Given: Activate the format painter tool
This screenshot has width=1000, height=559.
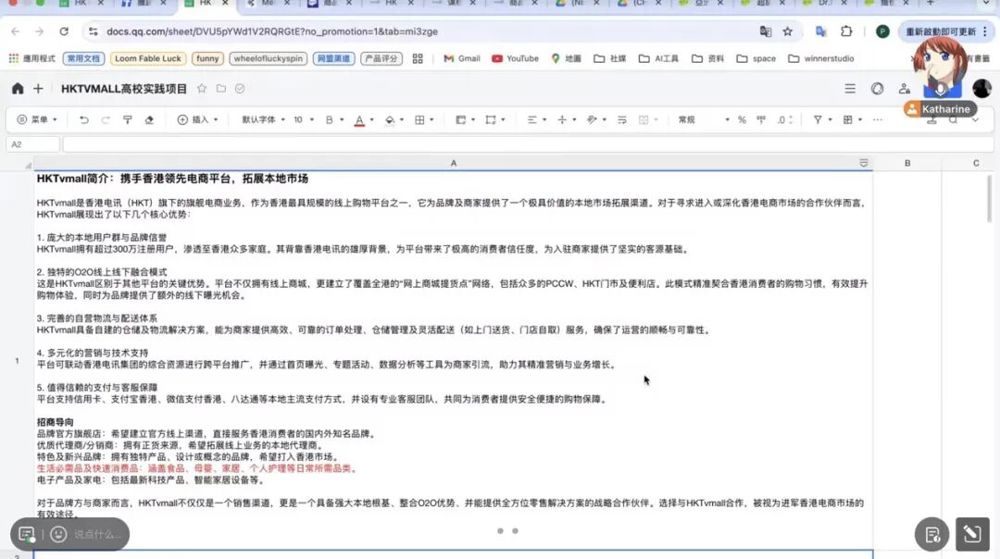Looking at the screenshot, I should [128, 120].
